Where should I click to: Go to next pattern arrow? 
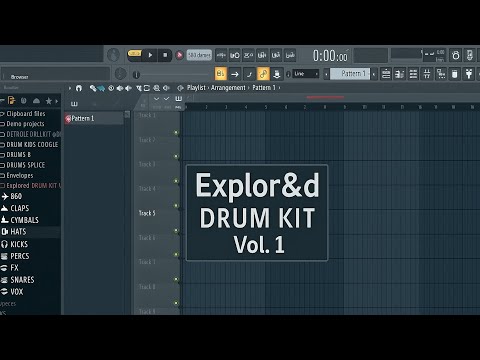374,74
